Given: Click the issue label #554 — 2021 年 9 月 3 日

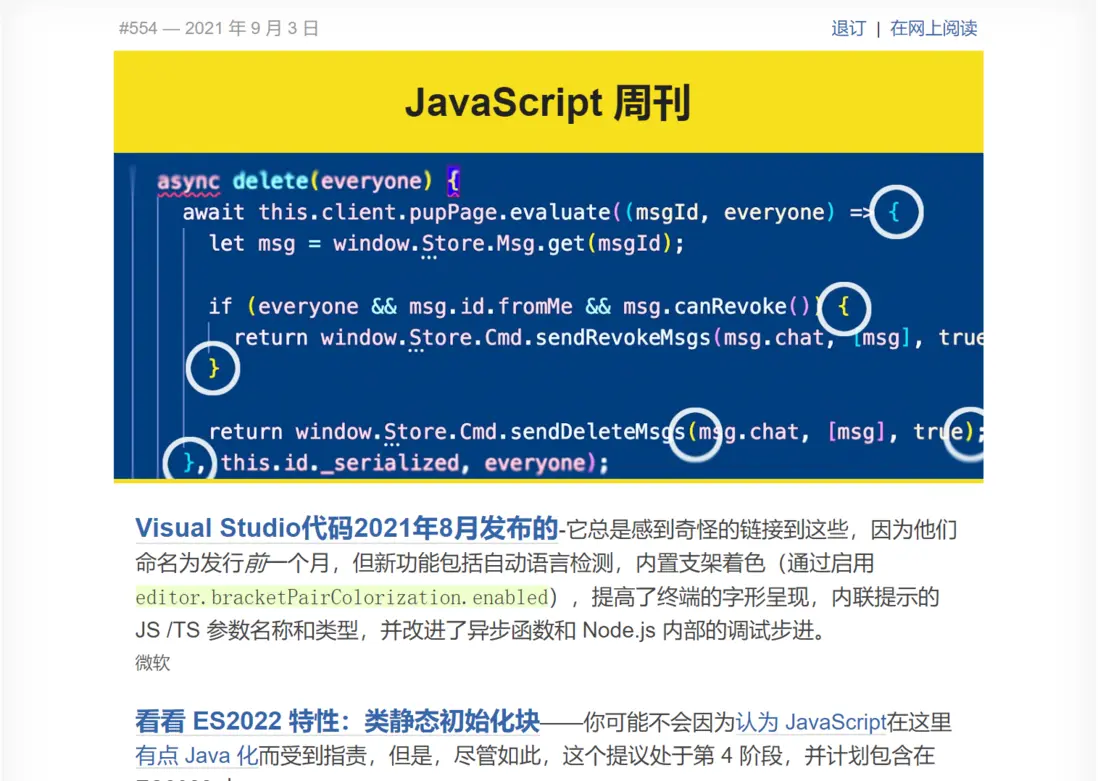Looking at the screenshot, I should click(218, 29).
